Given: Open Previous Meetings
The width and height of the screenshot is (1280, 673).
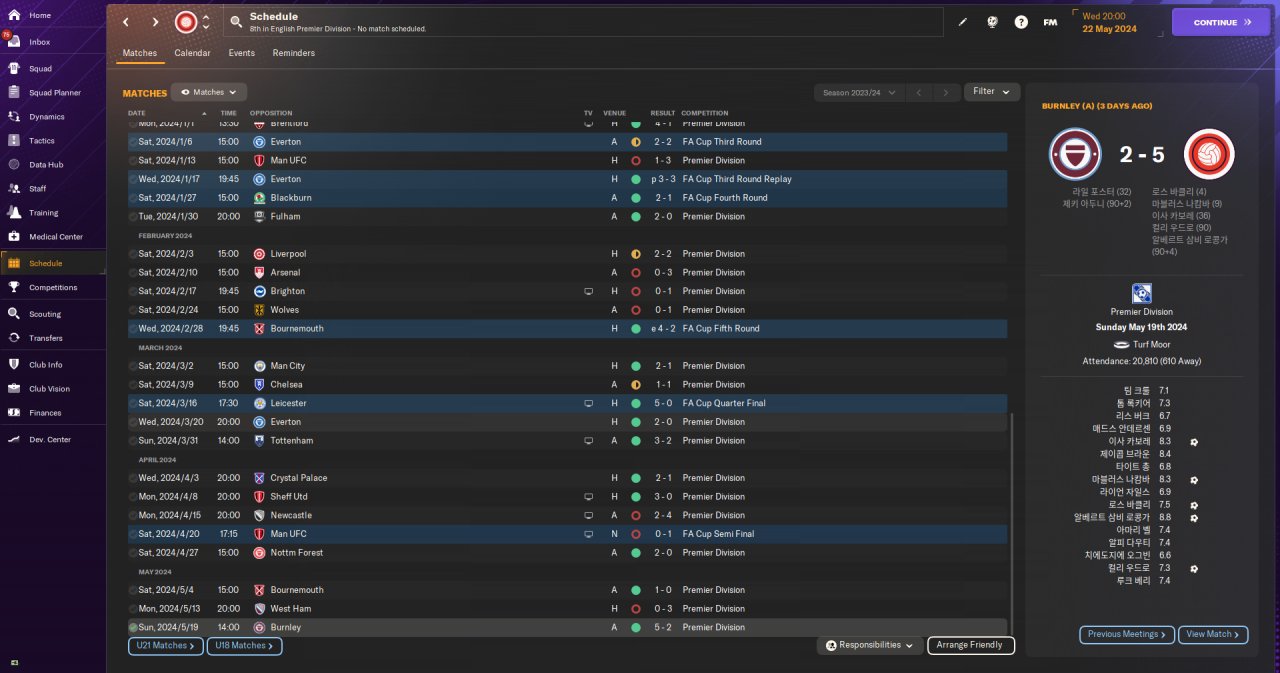Looking at the screenshot, I should 1127,634.
